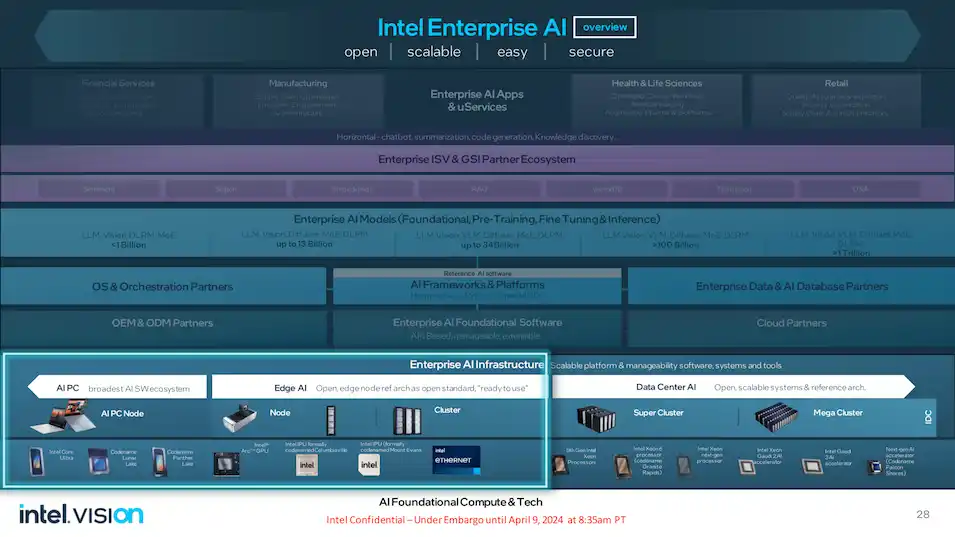
Task: Click the Intel IPU Columbiaville chip image
Action: (307, 465)
